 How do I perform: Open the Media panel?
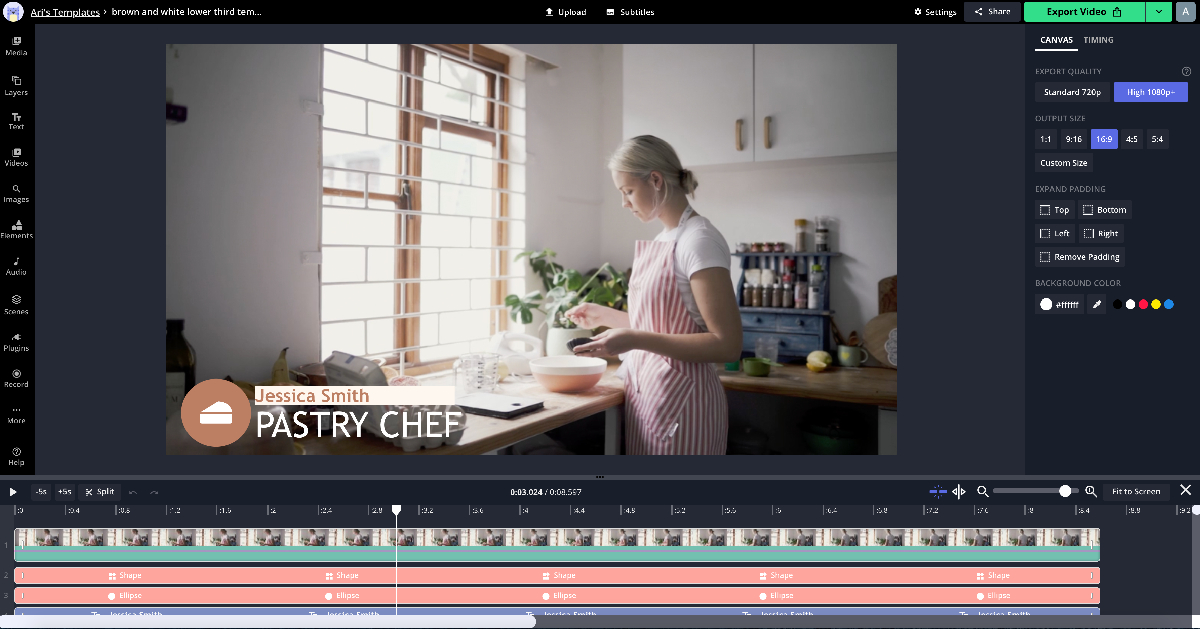[x=15, y=47]
